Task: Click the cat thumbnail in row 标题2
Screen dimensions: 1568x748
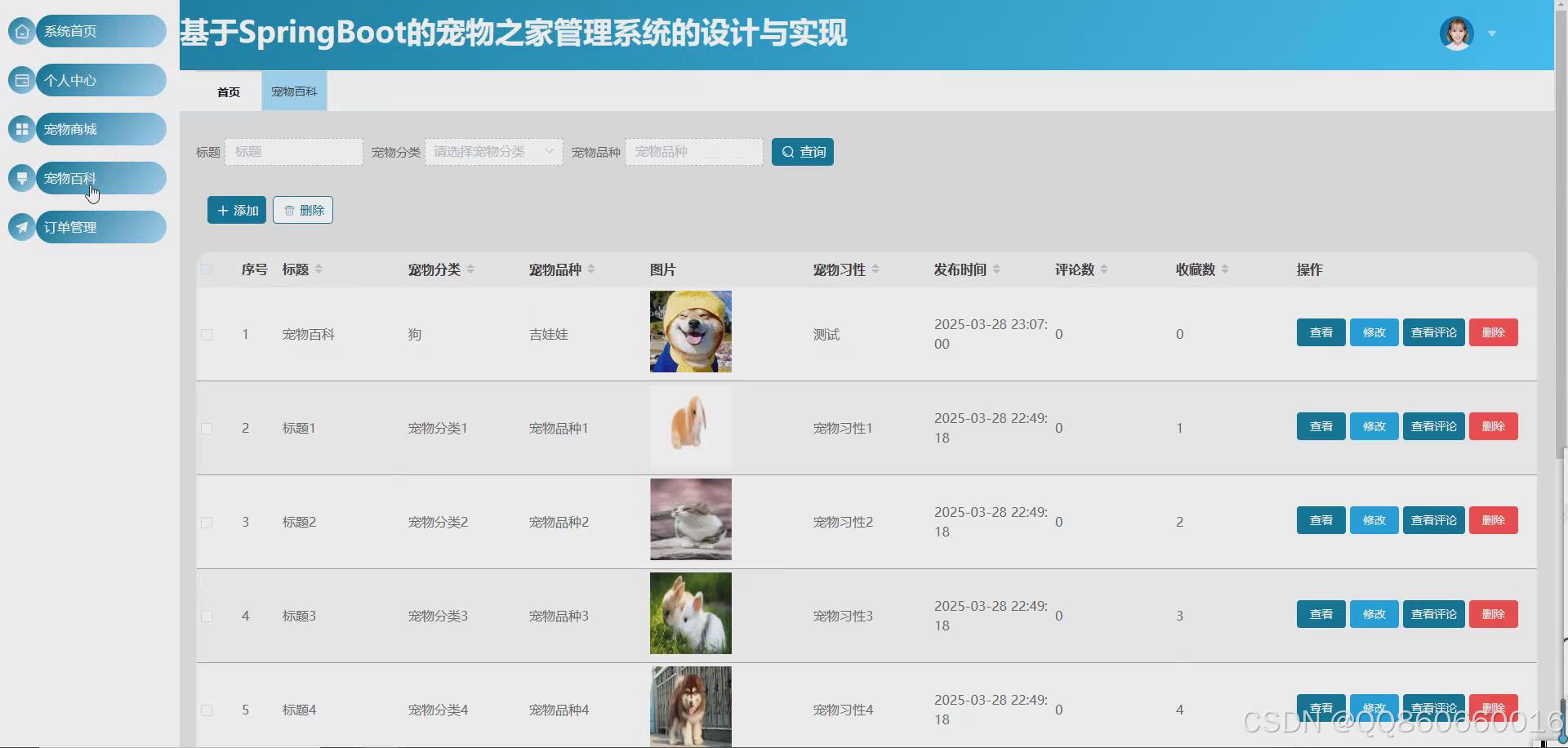Action: pyautogui.click(x=691, y=519)
